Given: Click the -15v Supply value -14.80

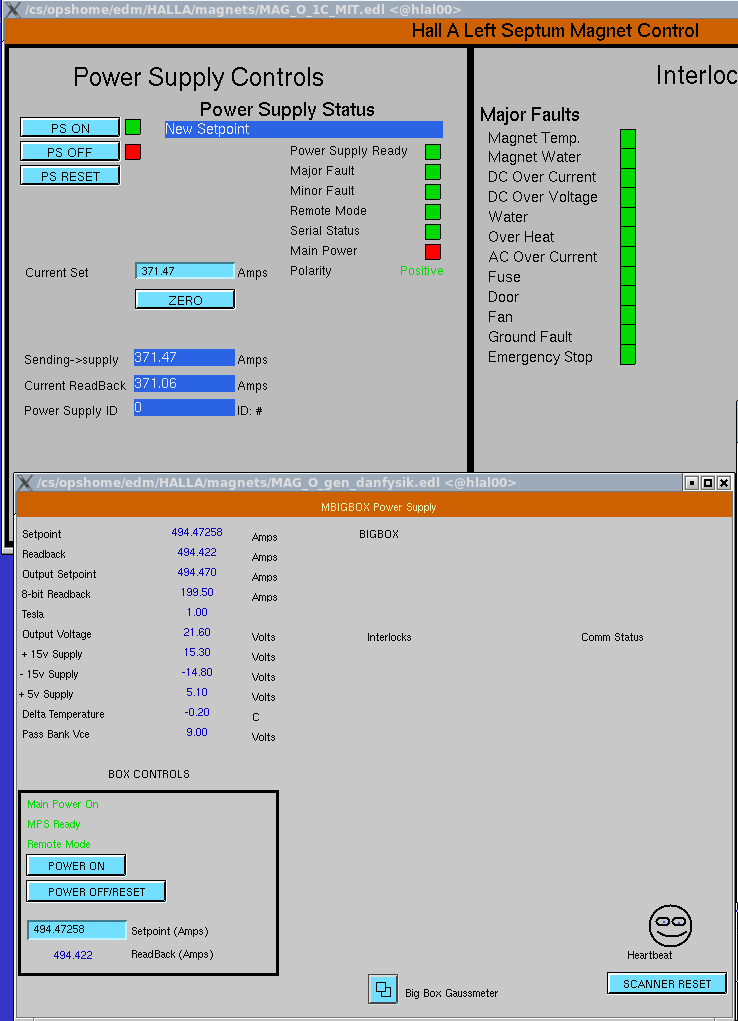Looking at the screenshot, I should tap(197, 673).
